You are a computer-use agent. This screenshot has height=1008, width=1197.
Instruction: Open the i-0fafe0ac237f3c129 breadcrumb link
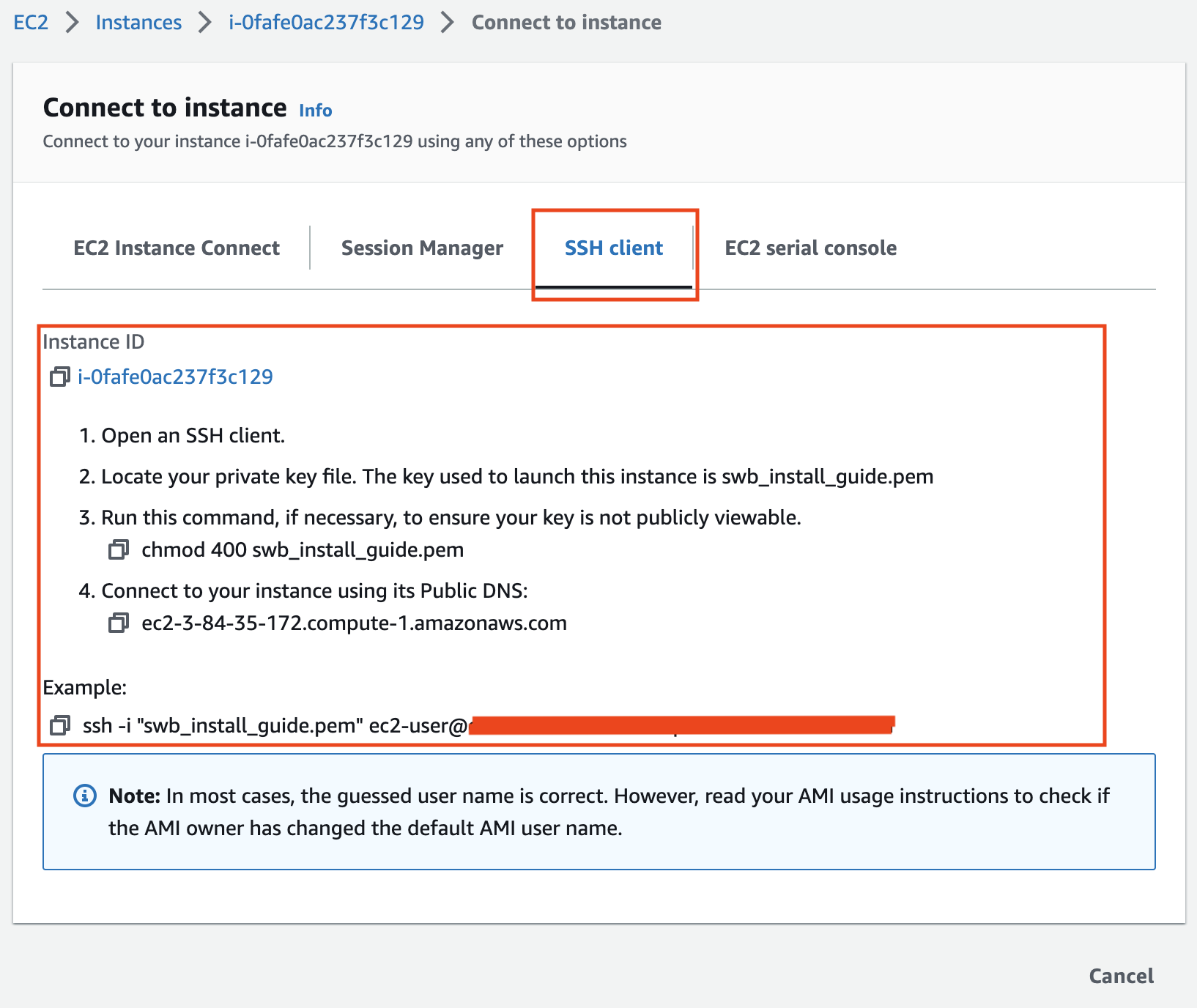coord(326,23)
